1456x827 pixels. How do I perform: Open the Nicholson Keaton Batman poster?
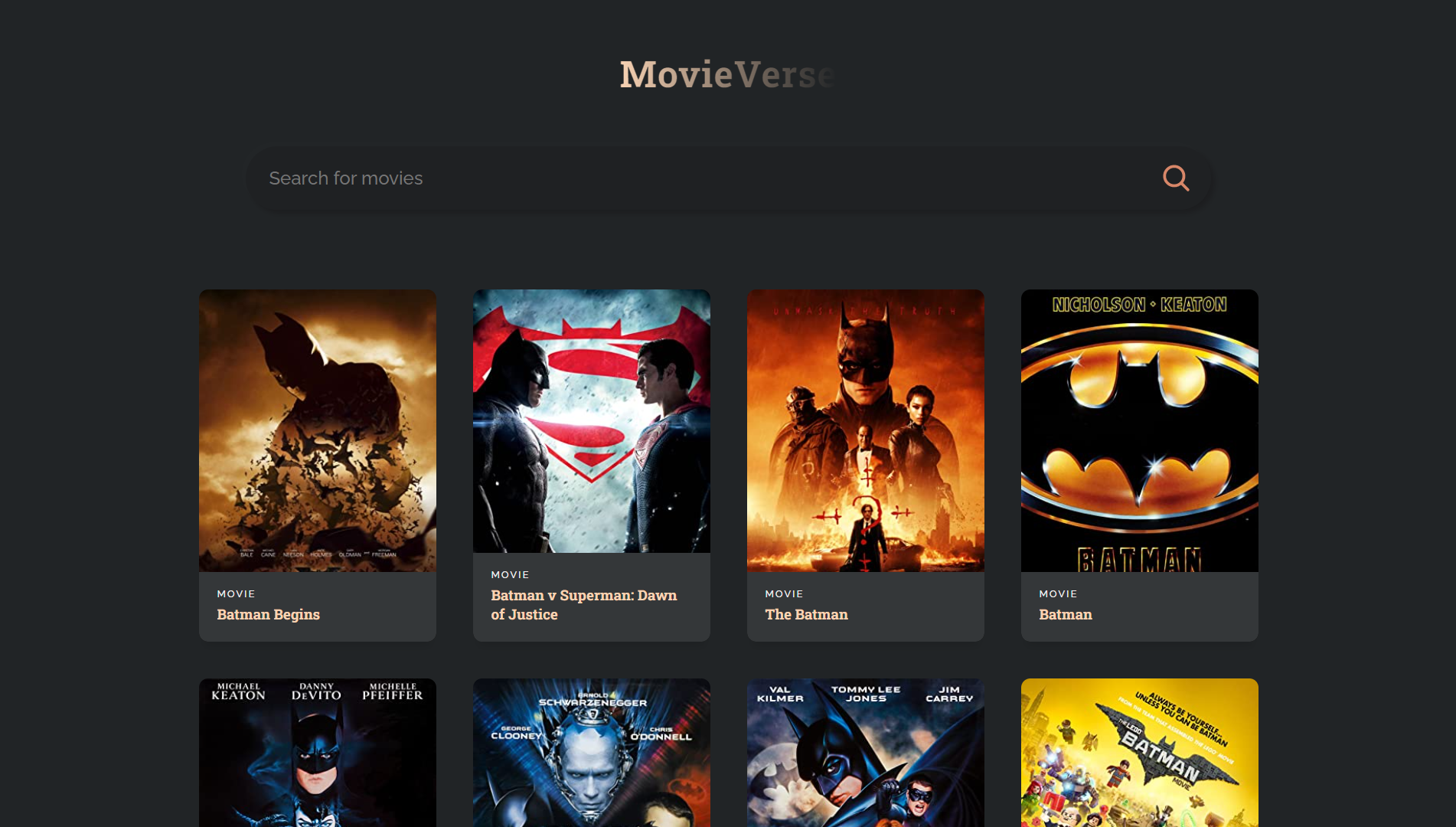(x=1140, y=430)
